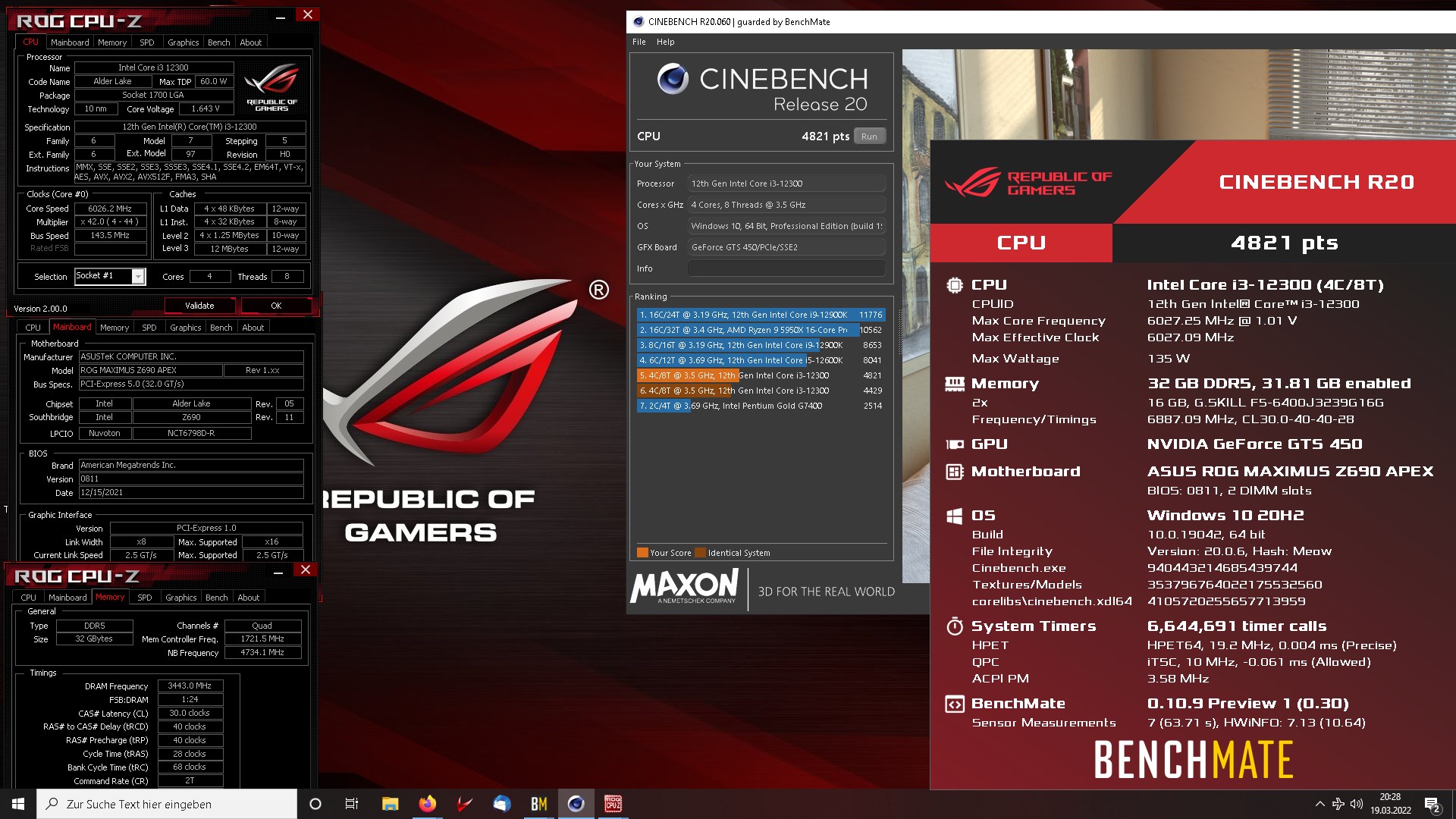Image resolution: width=1456 pixels, height=819 pixels.
Task: Open the Socket #1 selection dropdown
Action: [x=138, y=276]
